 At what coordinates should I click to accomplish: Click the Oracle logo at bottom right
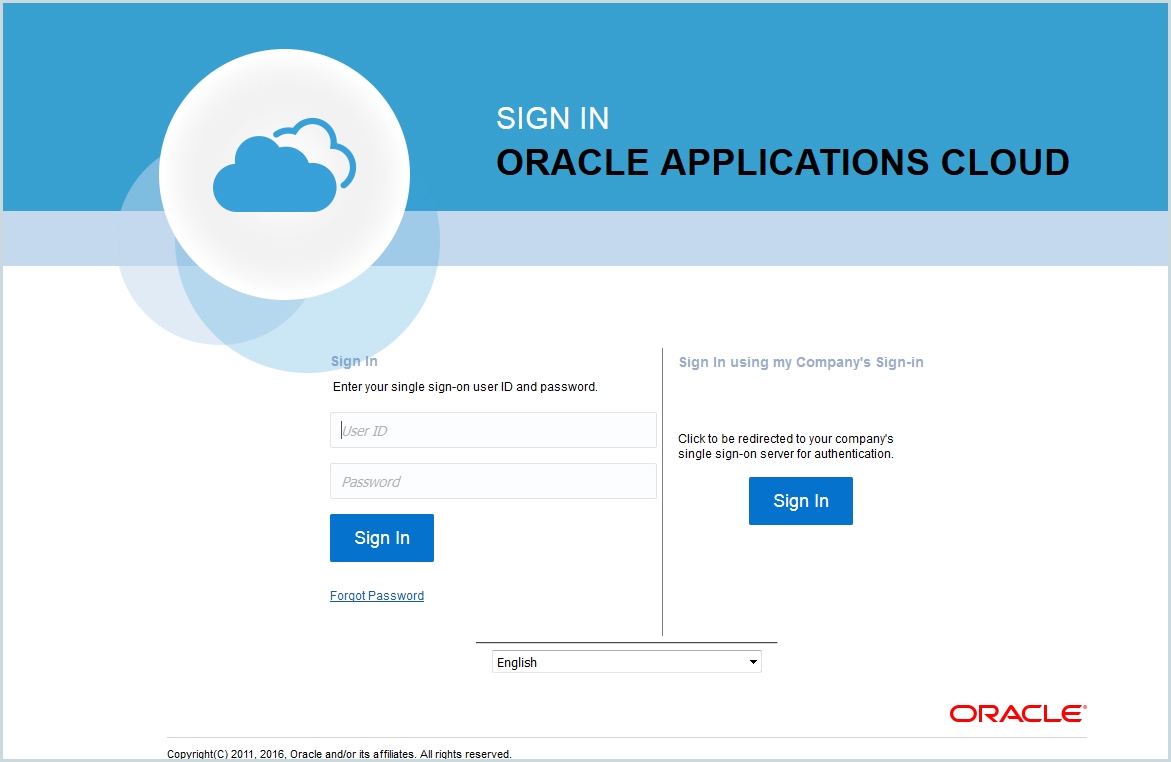1015,712
